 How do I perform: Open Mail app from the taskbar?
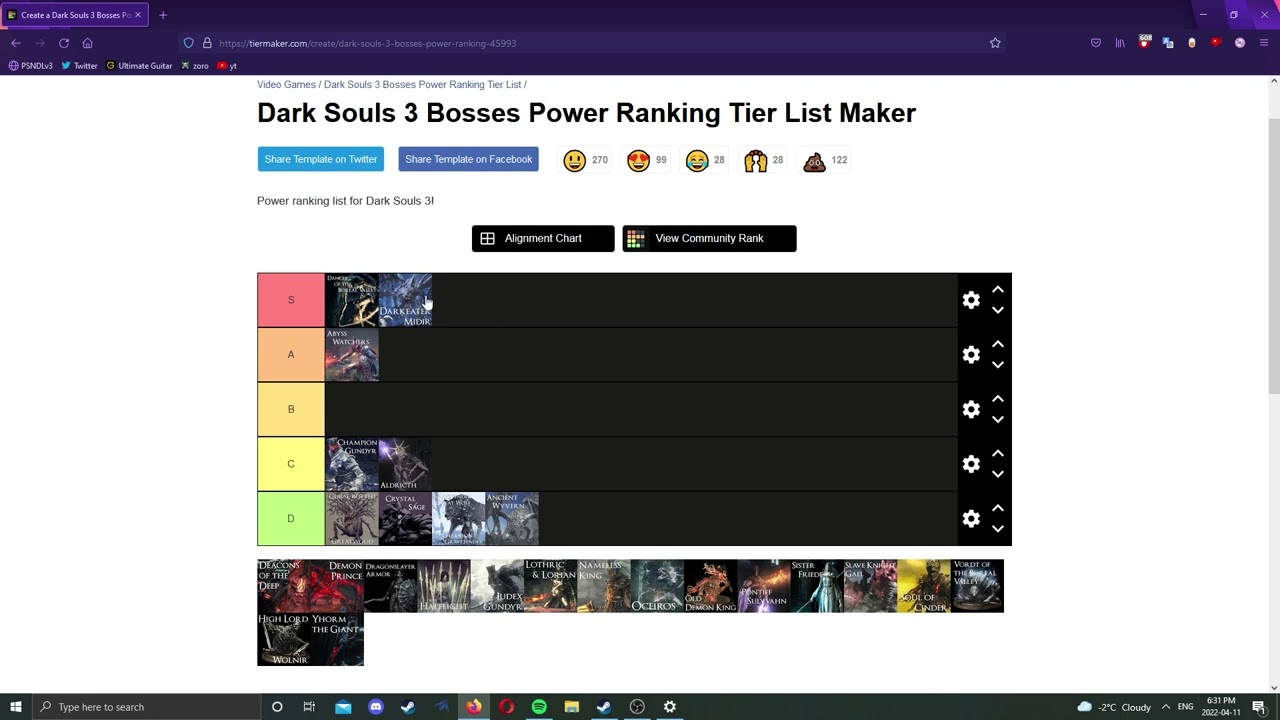(343, 707)
